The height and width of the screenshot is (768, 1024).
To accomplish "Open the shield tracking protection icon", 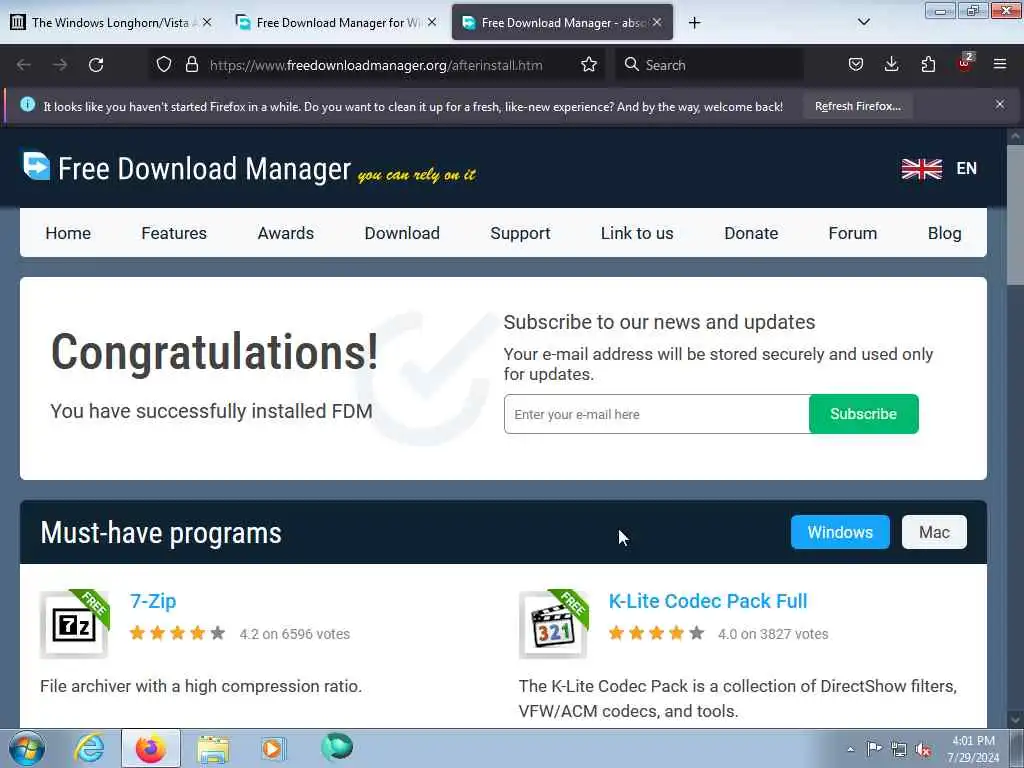I will pyautogui.click(x=164, y=64).
